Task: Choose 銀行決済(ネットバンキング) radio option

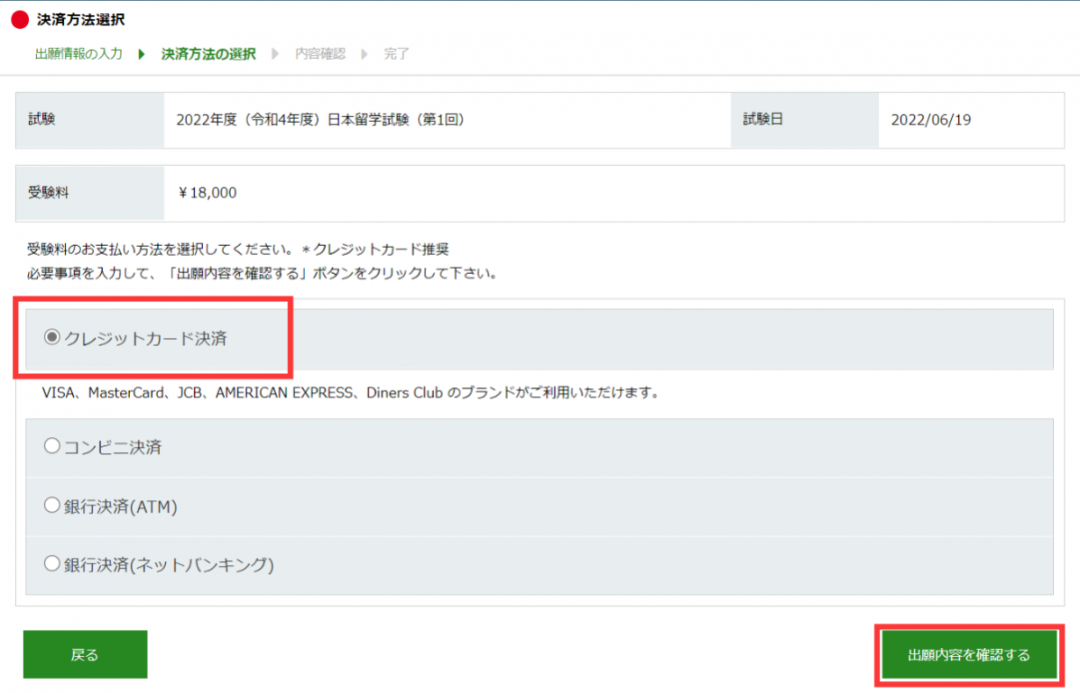Action: click(52, 563)
